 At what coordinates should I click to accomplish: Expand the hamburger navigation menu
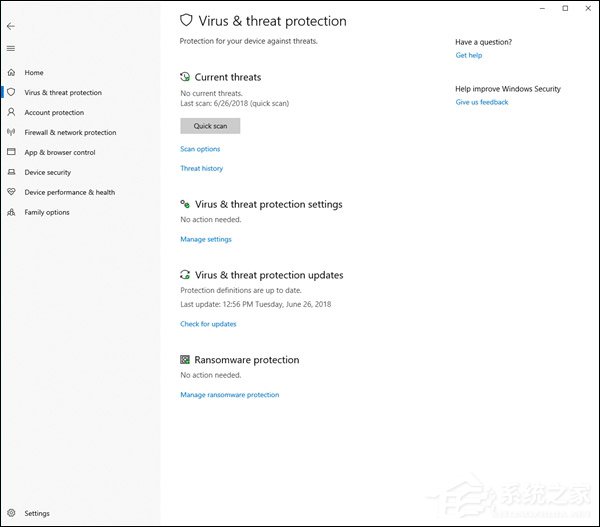11,48
